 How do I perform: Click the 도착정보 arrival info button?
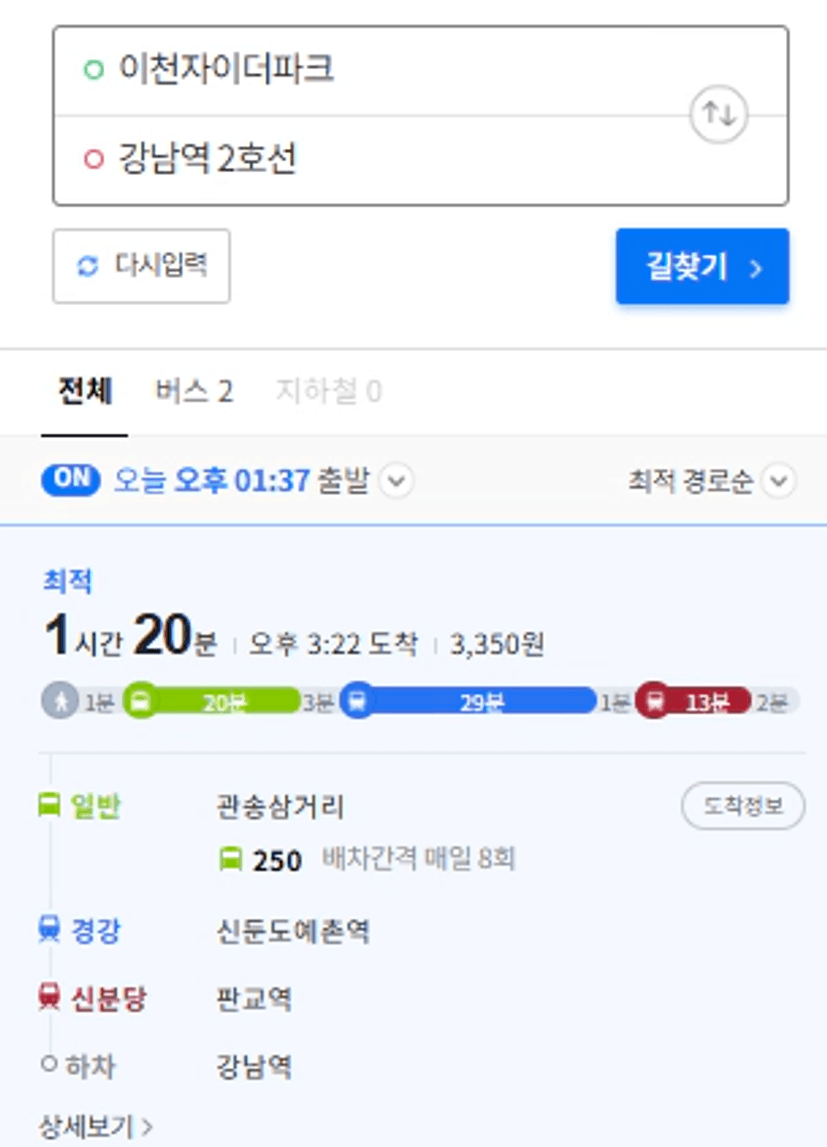tap(743, 806)
